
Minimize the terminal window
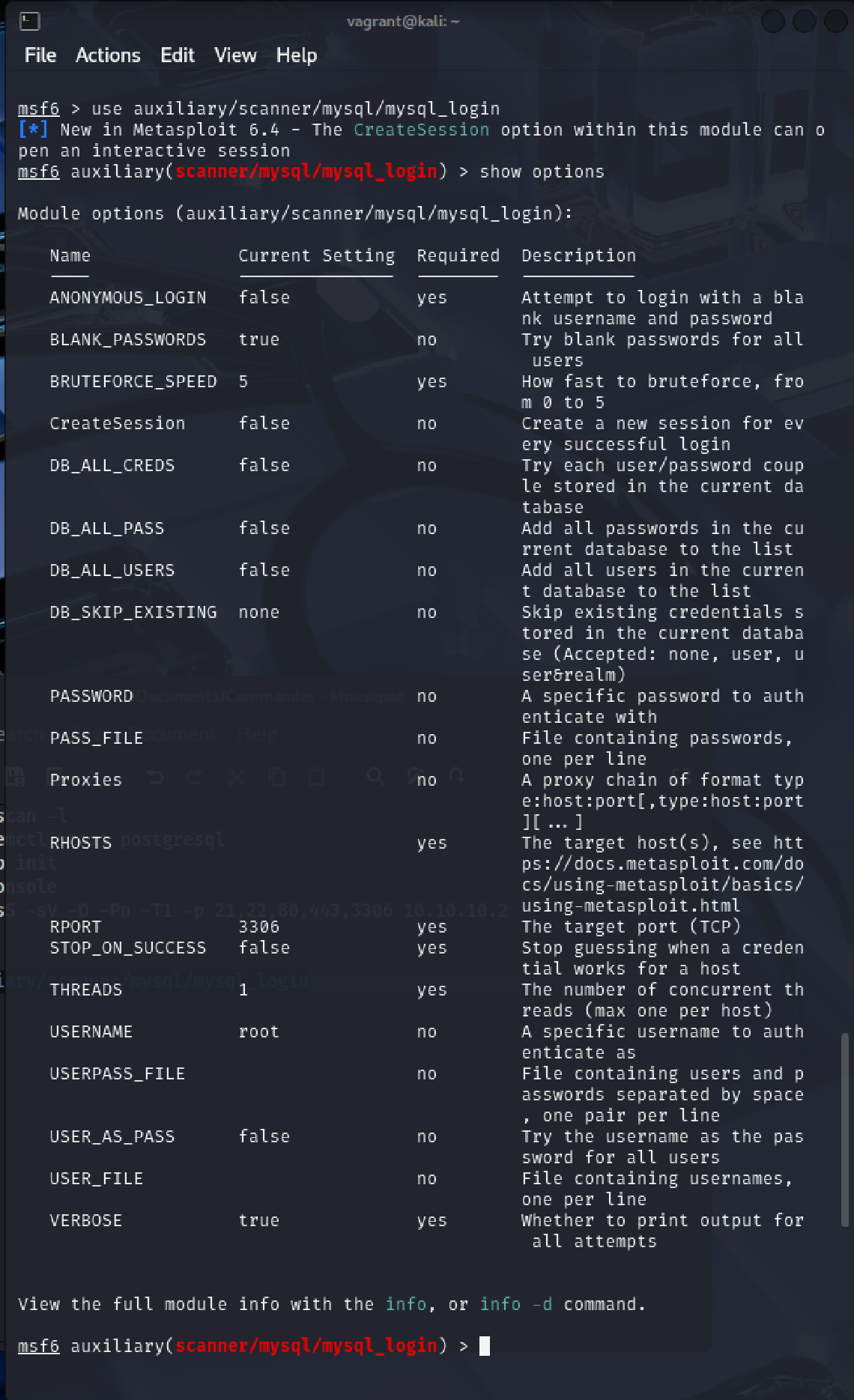773,21
